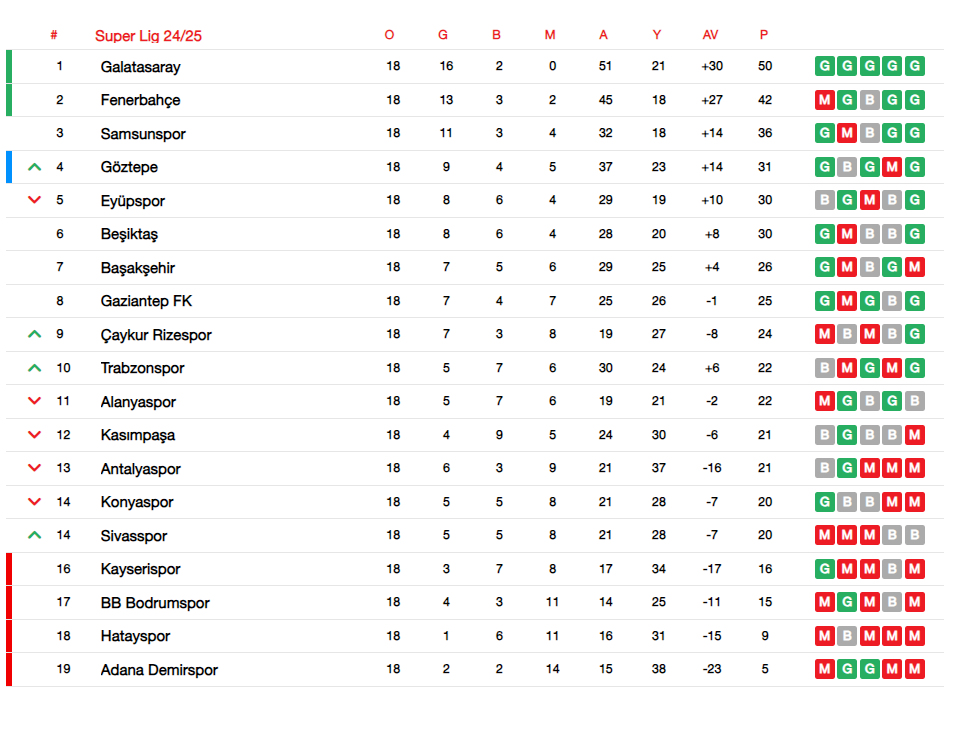
Task: Click Galatasaray's last green G form badge
Action: (x=915, y=66)
